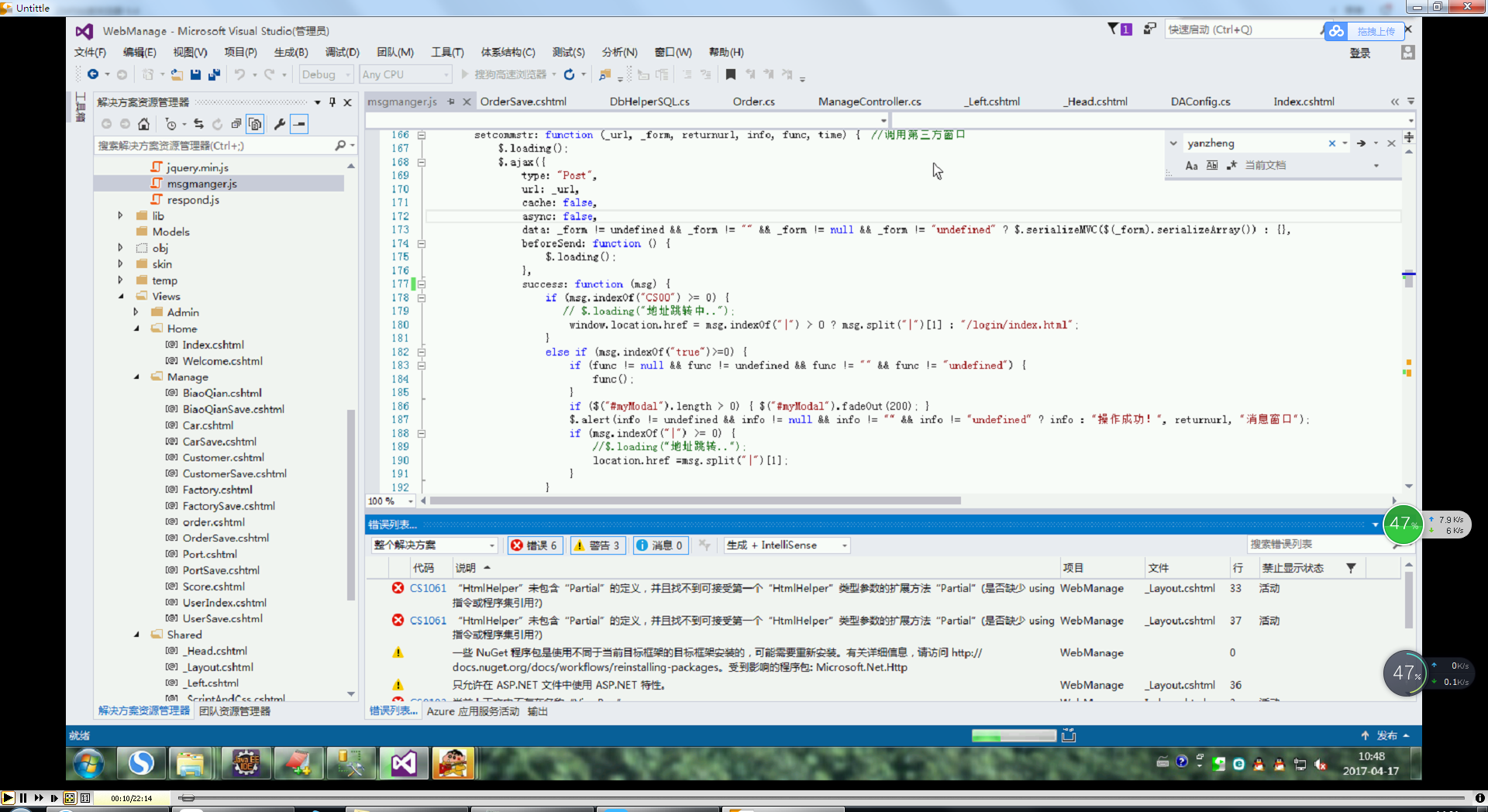Toggle regular expressions in find box

pos(1232,165)
